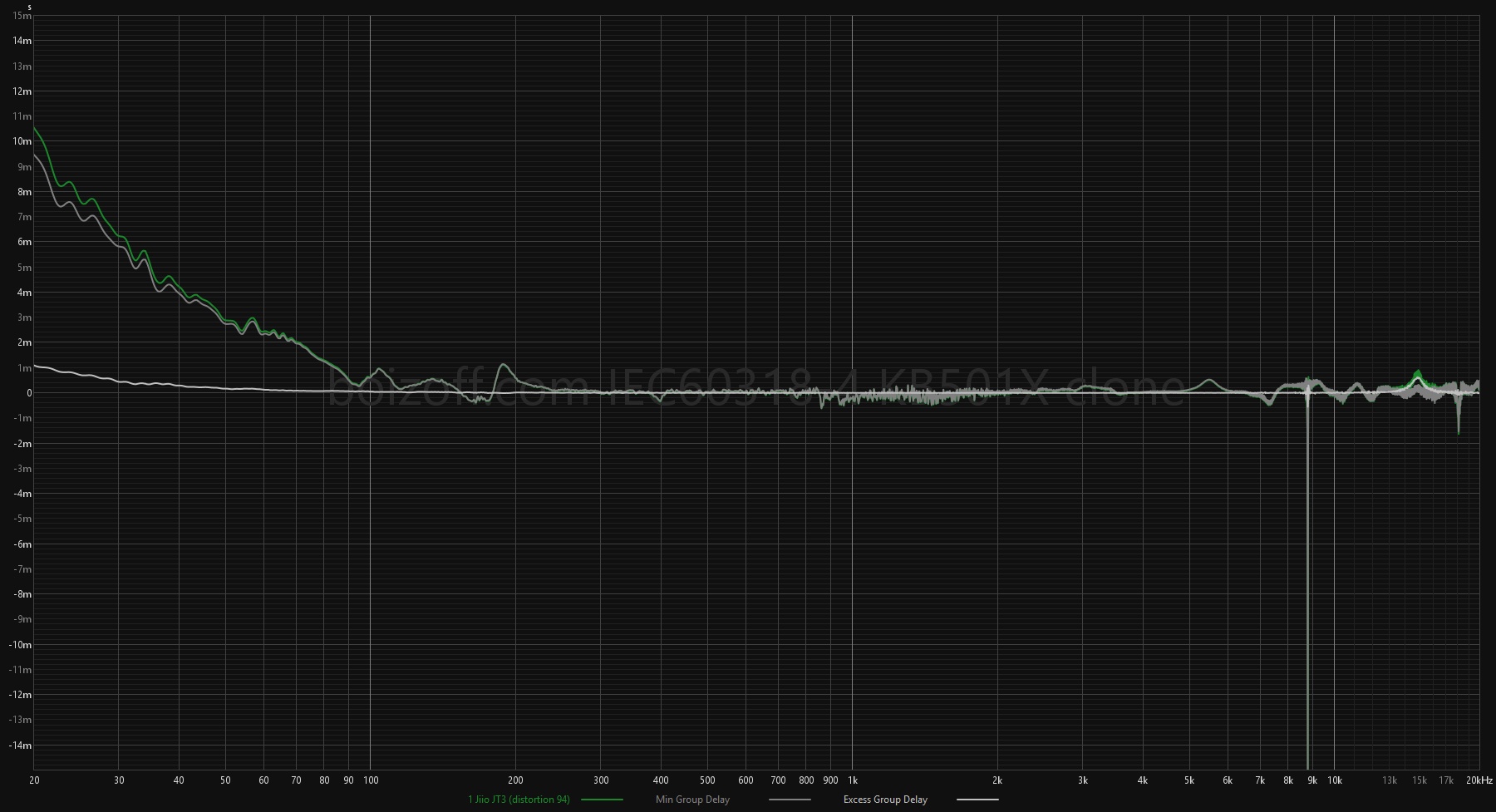Image resolution: width=1496 pixels, height=812 pixels.
Task: Select the '1 Jiio JT3 (distortion 94)' legend label
Action: click(x=519, y=800)
